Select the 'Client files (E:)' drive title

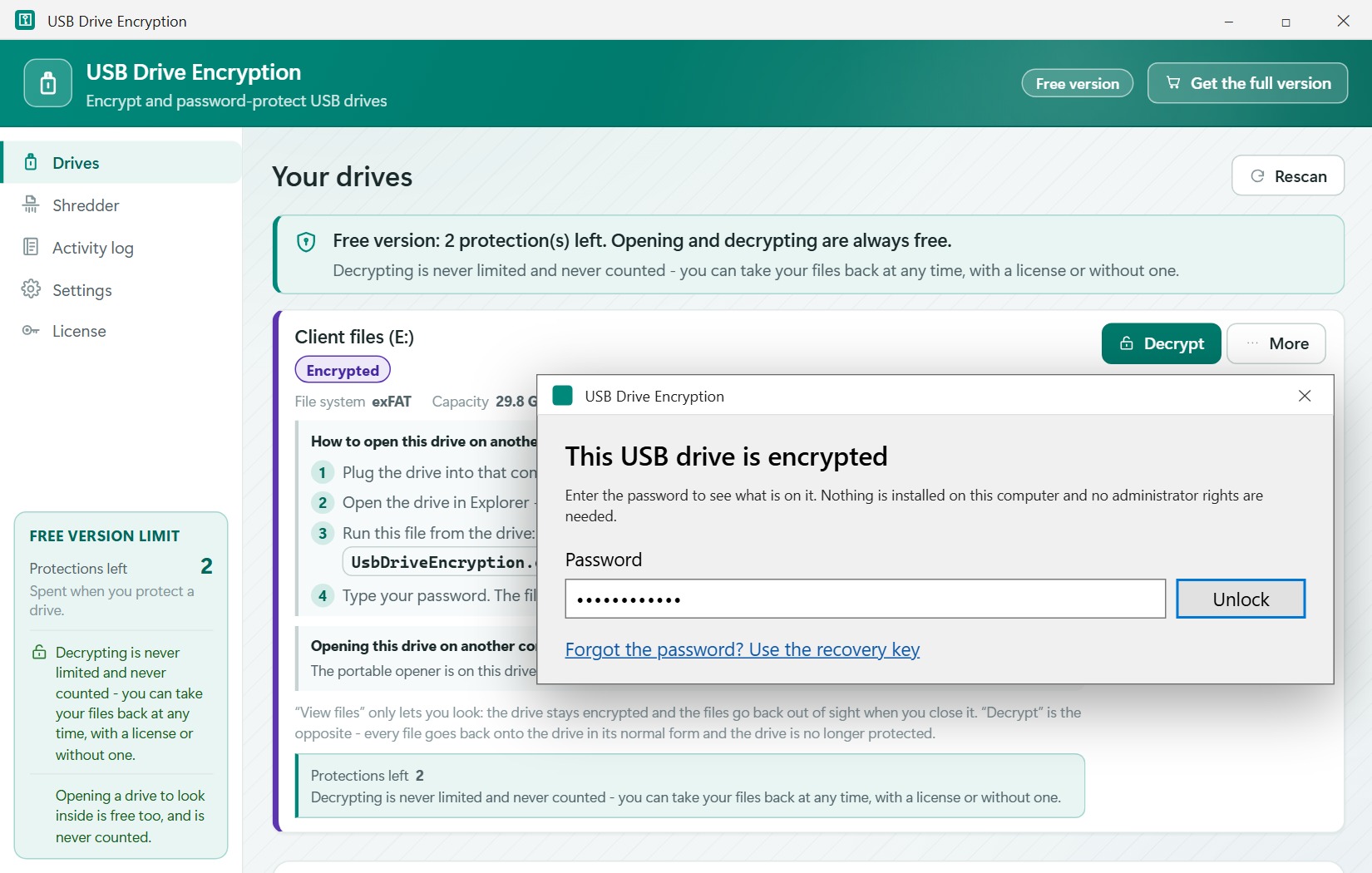click(x=354, y=337)
